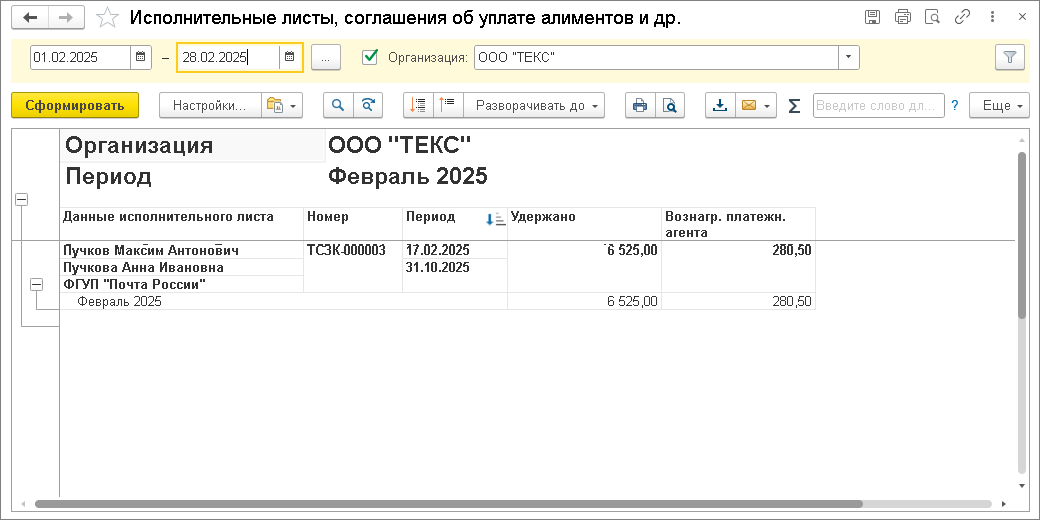Screen dimensions: 1040x520
Task: Open the filter funnel button
Action: pyautogui.click(x=1010, y=57)
